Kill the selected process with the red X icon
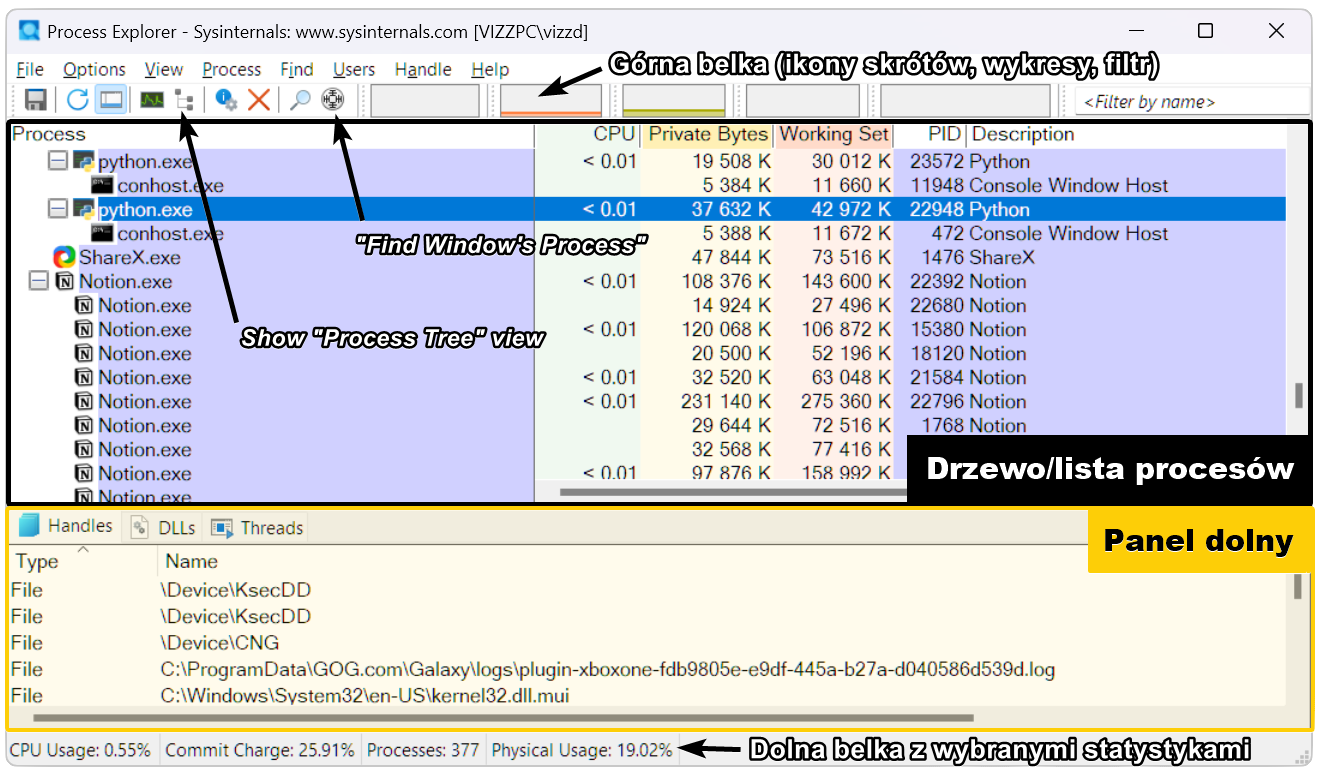The image size is (1324, 780). coord(259,100)
